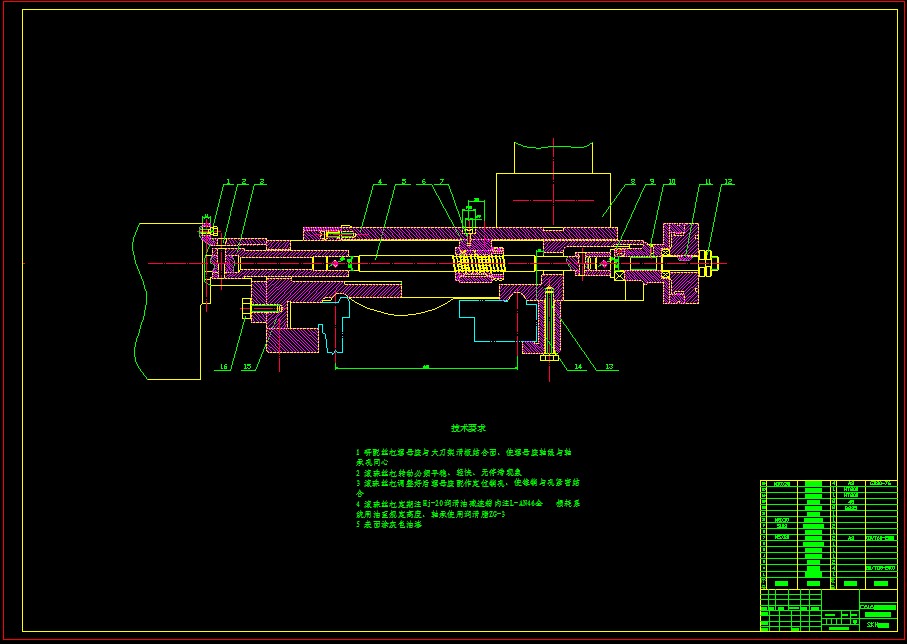Select part callout number '10'
The height and width of the screenshot is (644, 907).
click(672, 182)
